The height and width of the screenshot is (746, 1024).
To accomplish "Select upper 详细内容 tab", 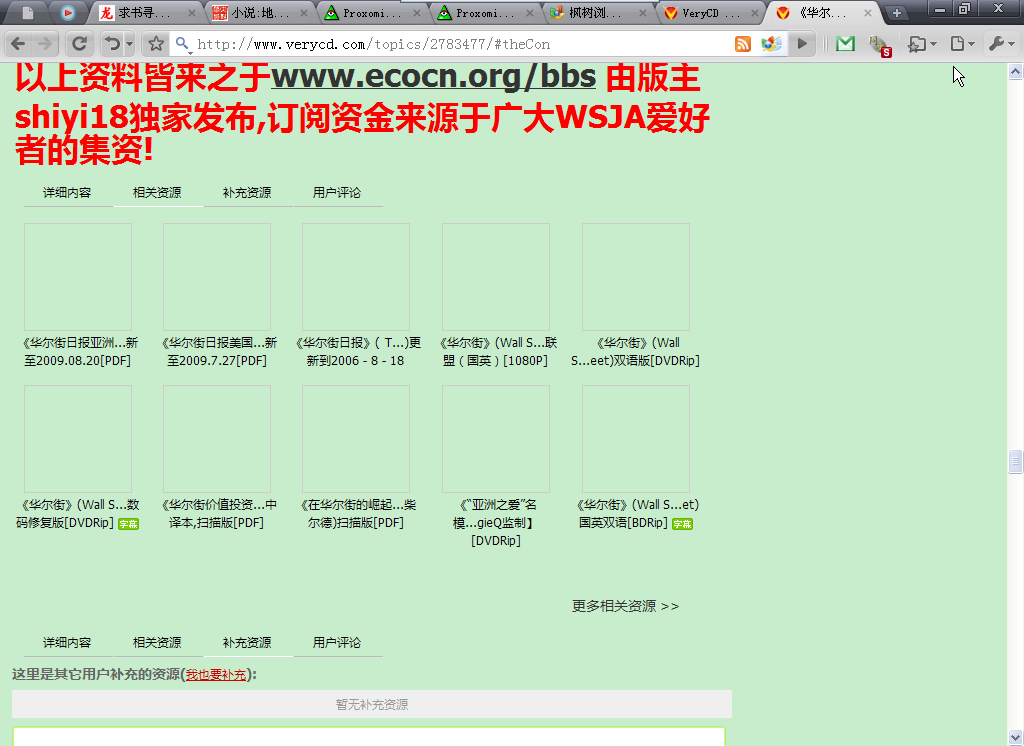I will [x=67, y=193].
